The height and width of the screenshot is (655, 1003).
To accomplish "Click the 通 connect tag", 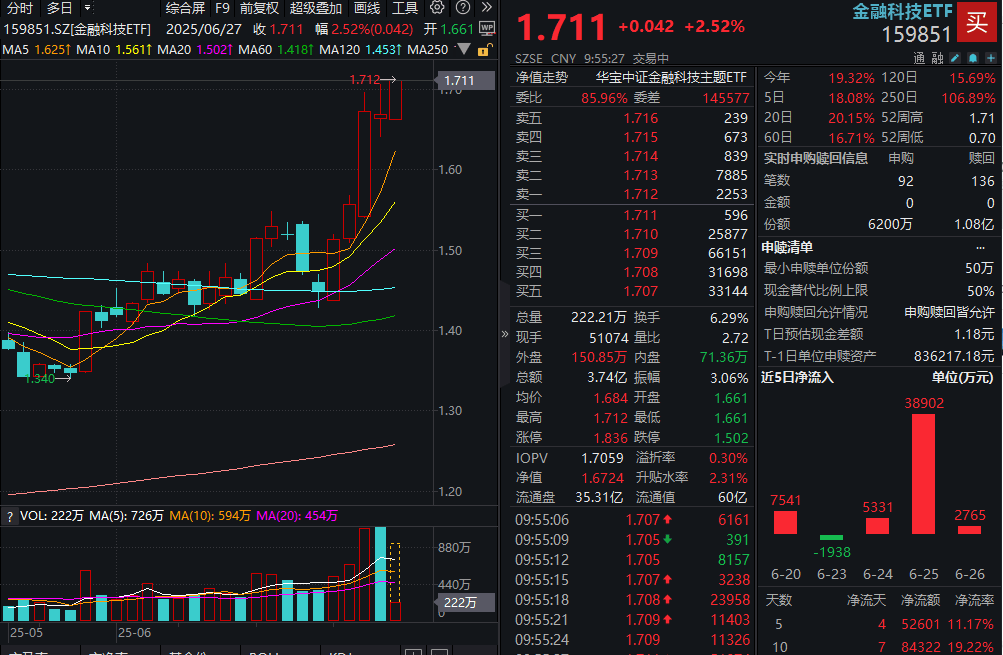I will point(919,58).
